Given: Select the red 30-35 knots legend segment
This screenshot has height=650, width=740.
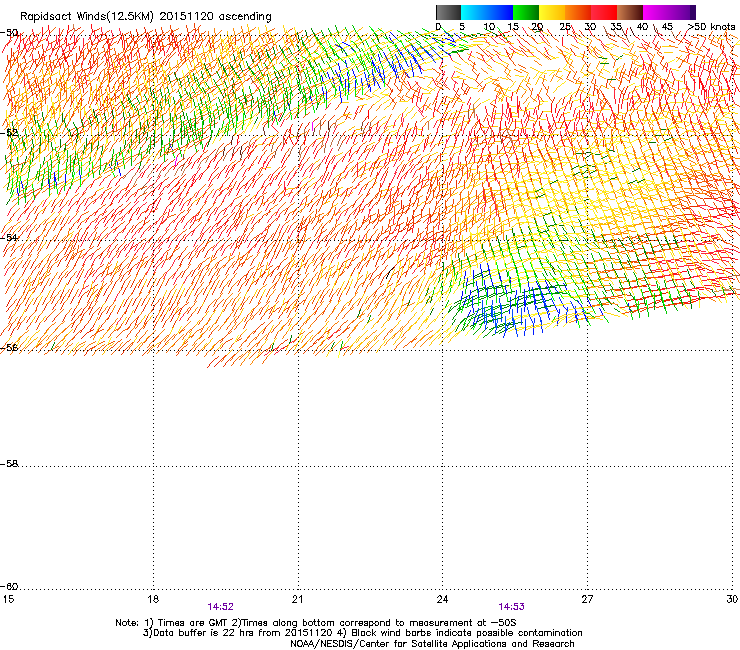Looking at the screenshot, I should [604, 12].
